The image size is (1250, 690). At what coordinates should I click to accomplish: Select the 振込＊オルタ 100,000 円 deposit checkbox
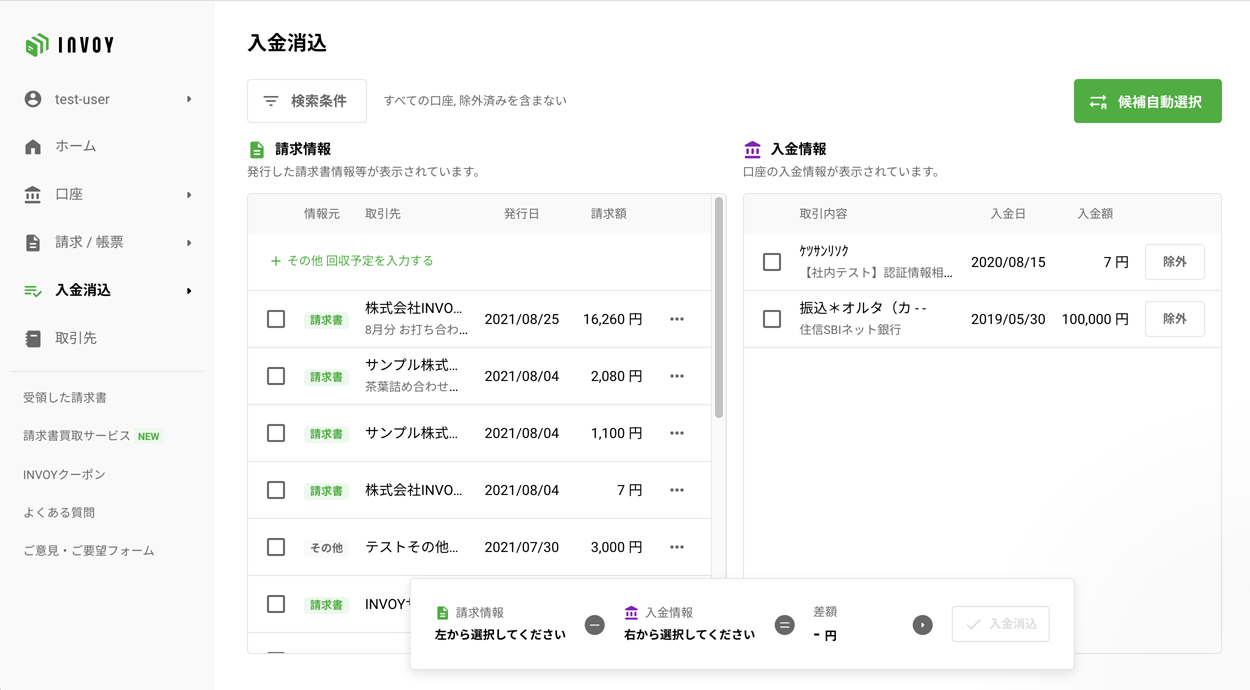pos(772,319)
